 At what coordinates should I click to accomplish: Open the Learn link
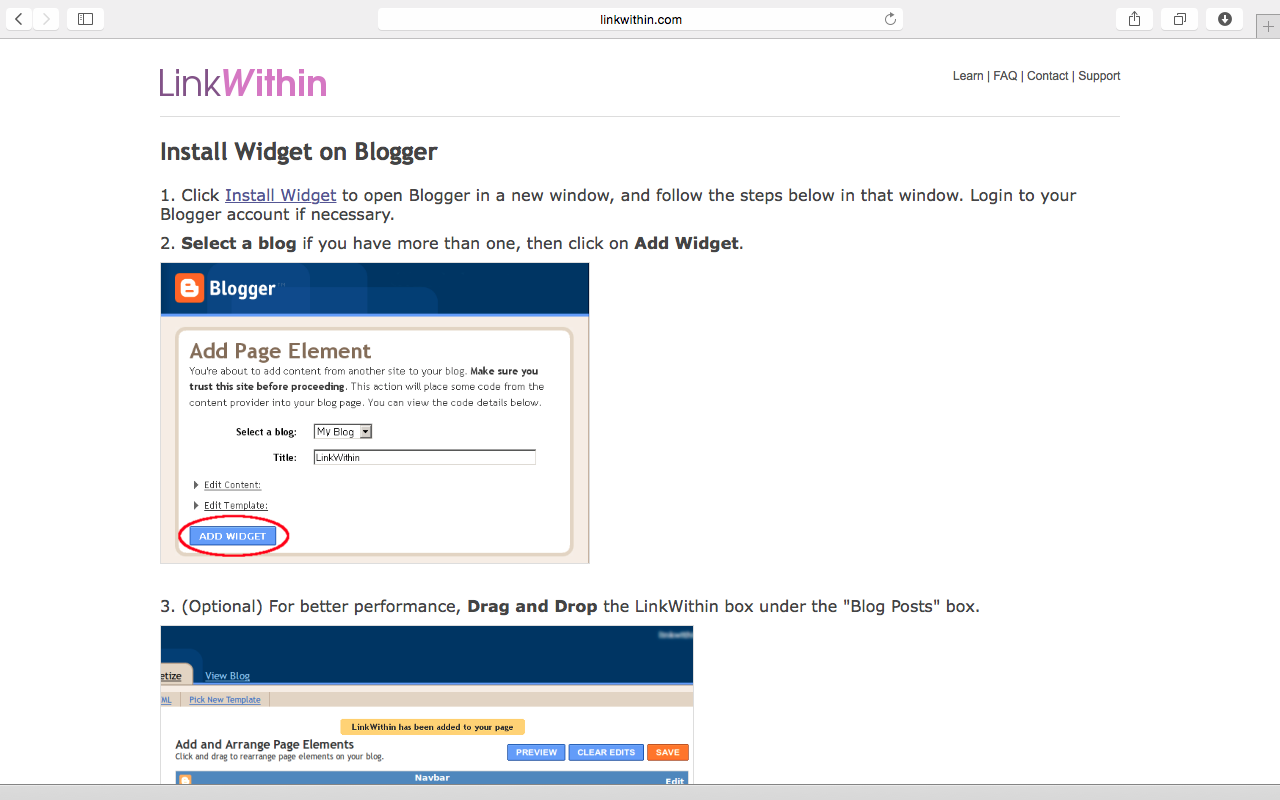pos(968,76)
